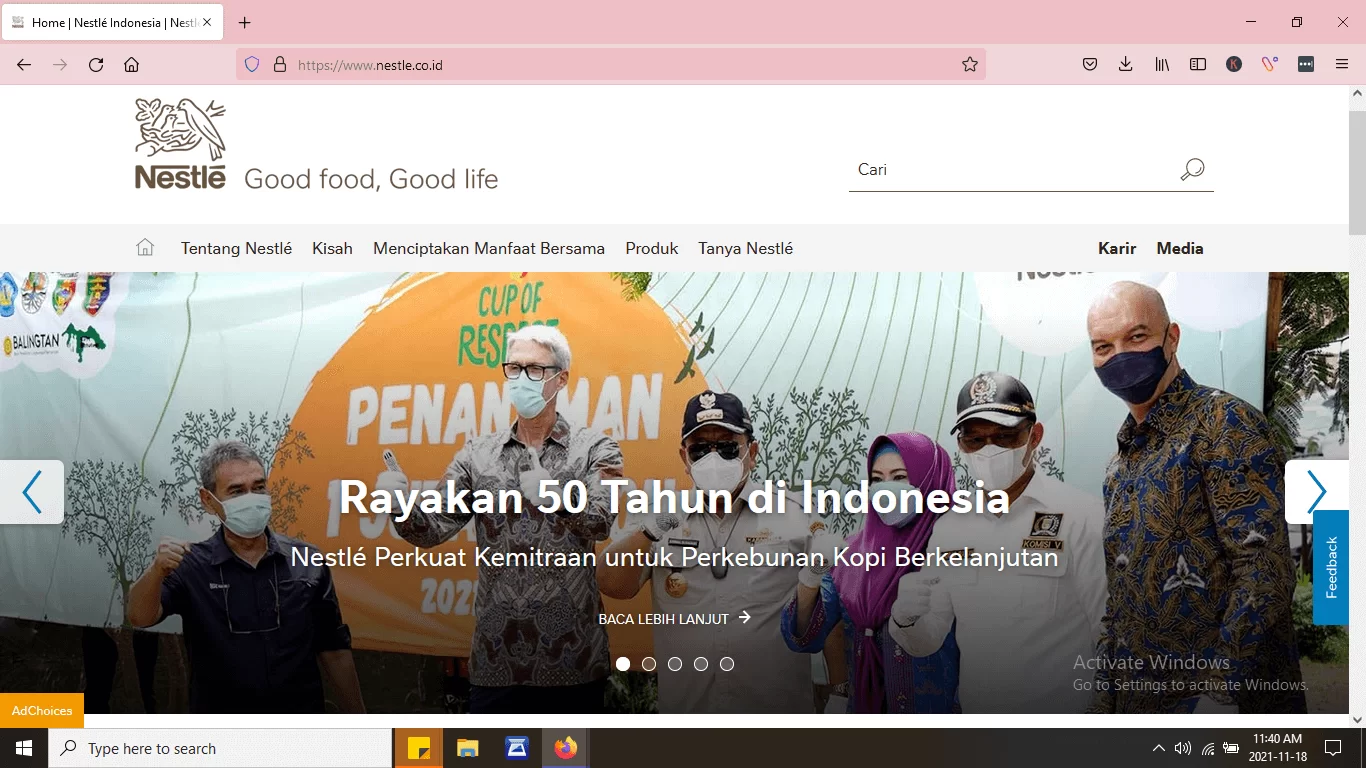
Task: Open the taskbar clock and date
Action: (1277, 748)
